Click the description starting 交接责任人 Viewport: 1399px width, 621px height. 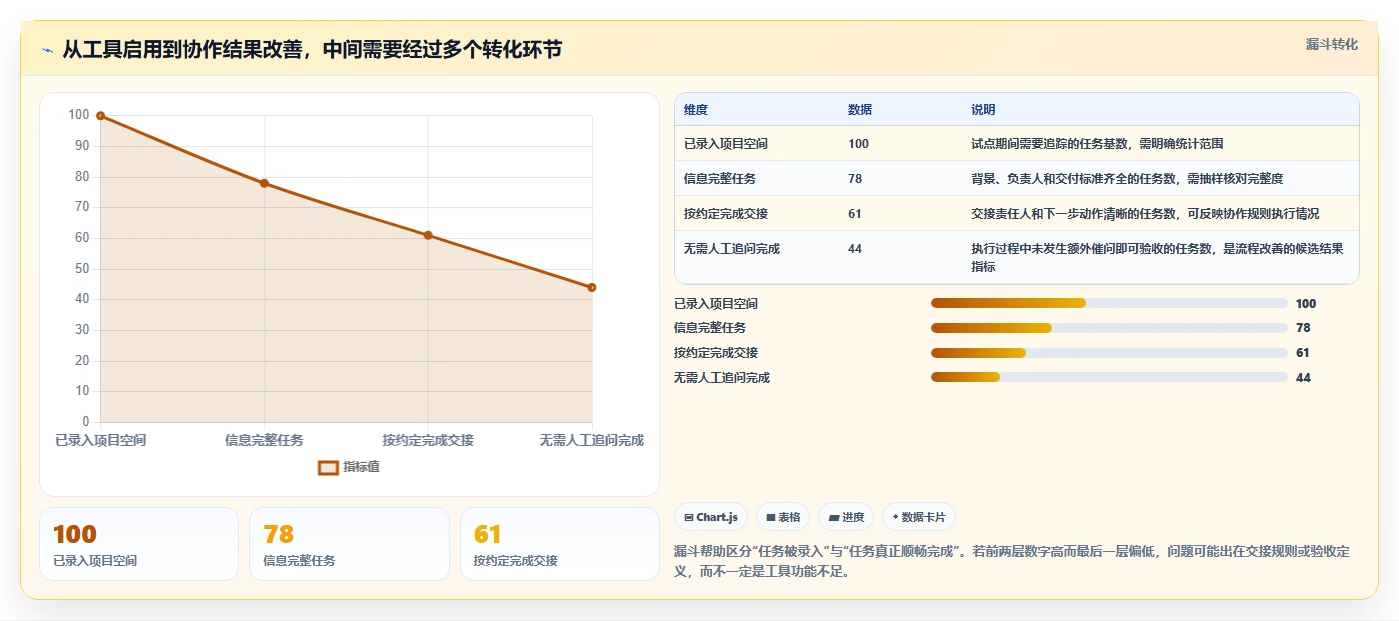pos(1145,214)
